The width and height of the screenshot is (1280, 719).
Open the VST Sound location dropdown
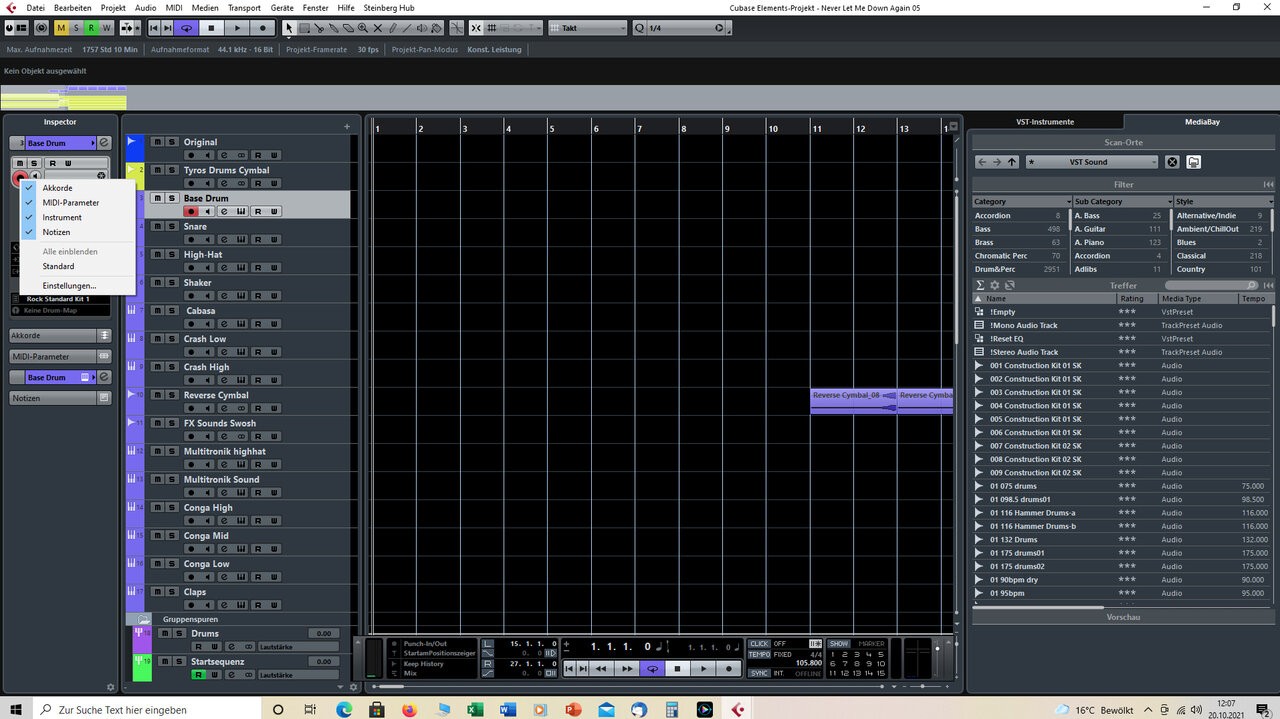click(1092, 162)
